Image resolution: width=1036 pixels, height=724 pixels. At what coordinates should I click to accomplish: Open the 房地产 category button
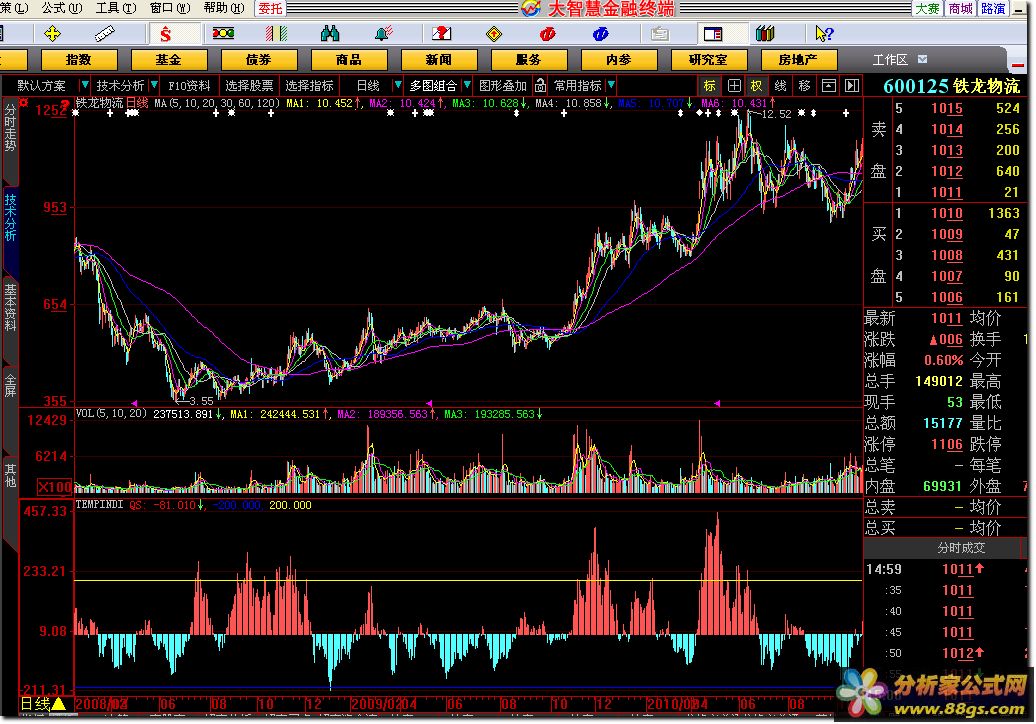tap(798, 59)
